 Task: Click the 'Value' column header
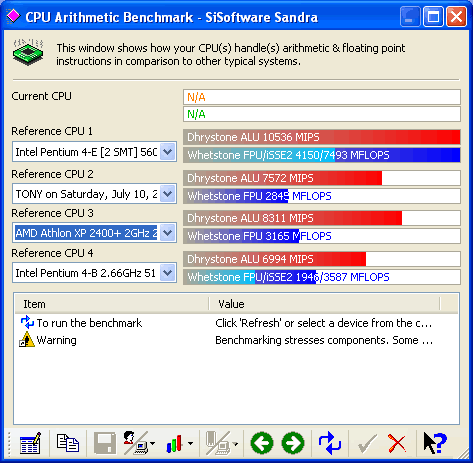pyautogui.click(x=324, y=304)
